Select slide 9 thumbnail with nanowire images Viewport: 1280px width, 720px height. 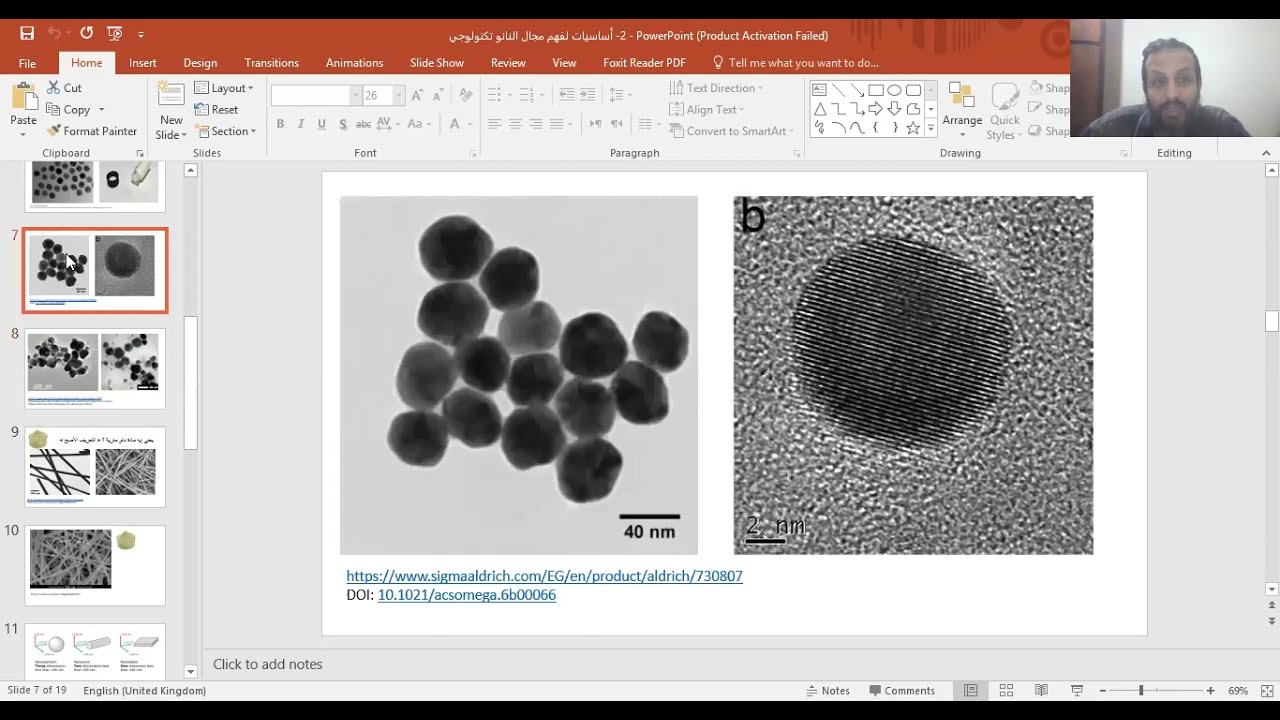click(95, 467)
